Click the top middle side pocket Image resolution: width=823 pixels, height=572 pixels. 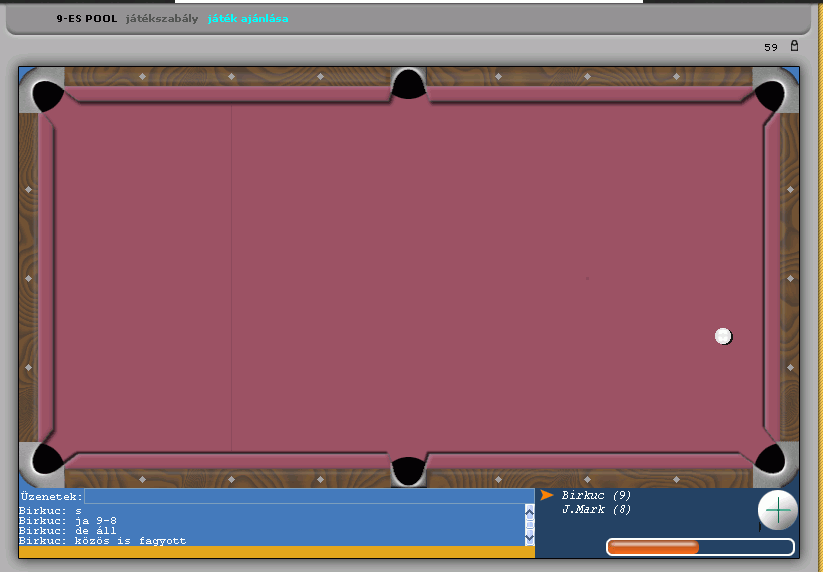point(408,84)
